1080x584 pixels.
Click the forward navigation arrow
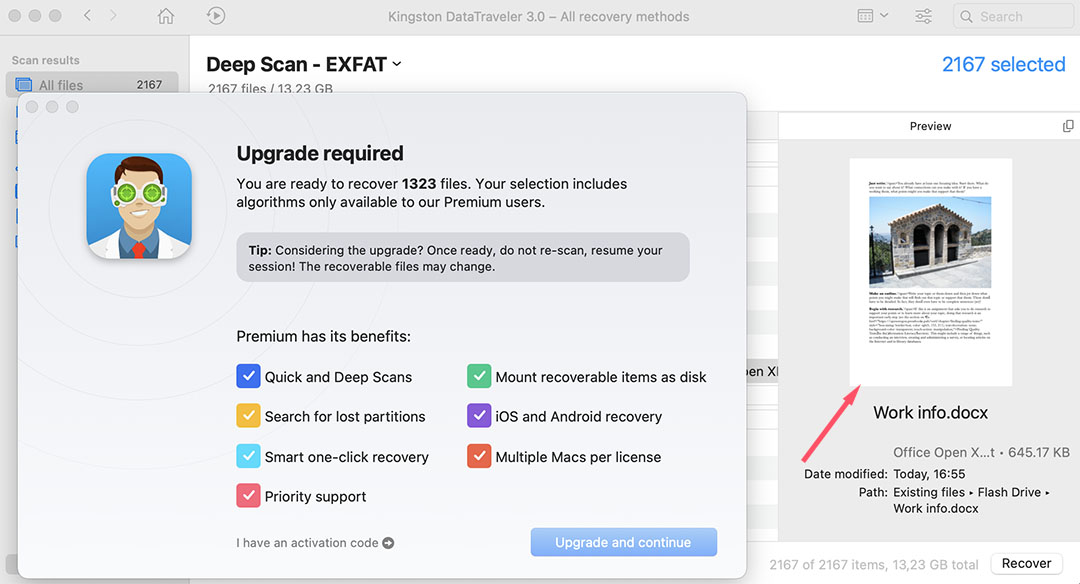[111, 16]
